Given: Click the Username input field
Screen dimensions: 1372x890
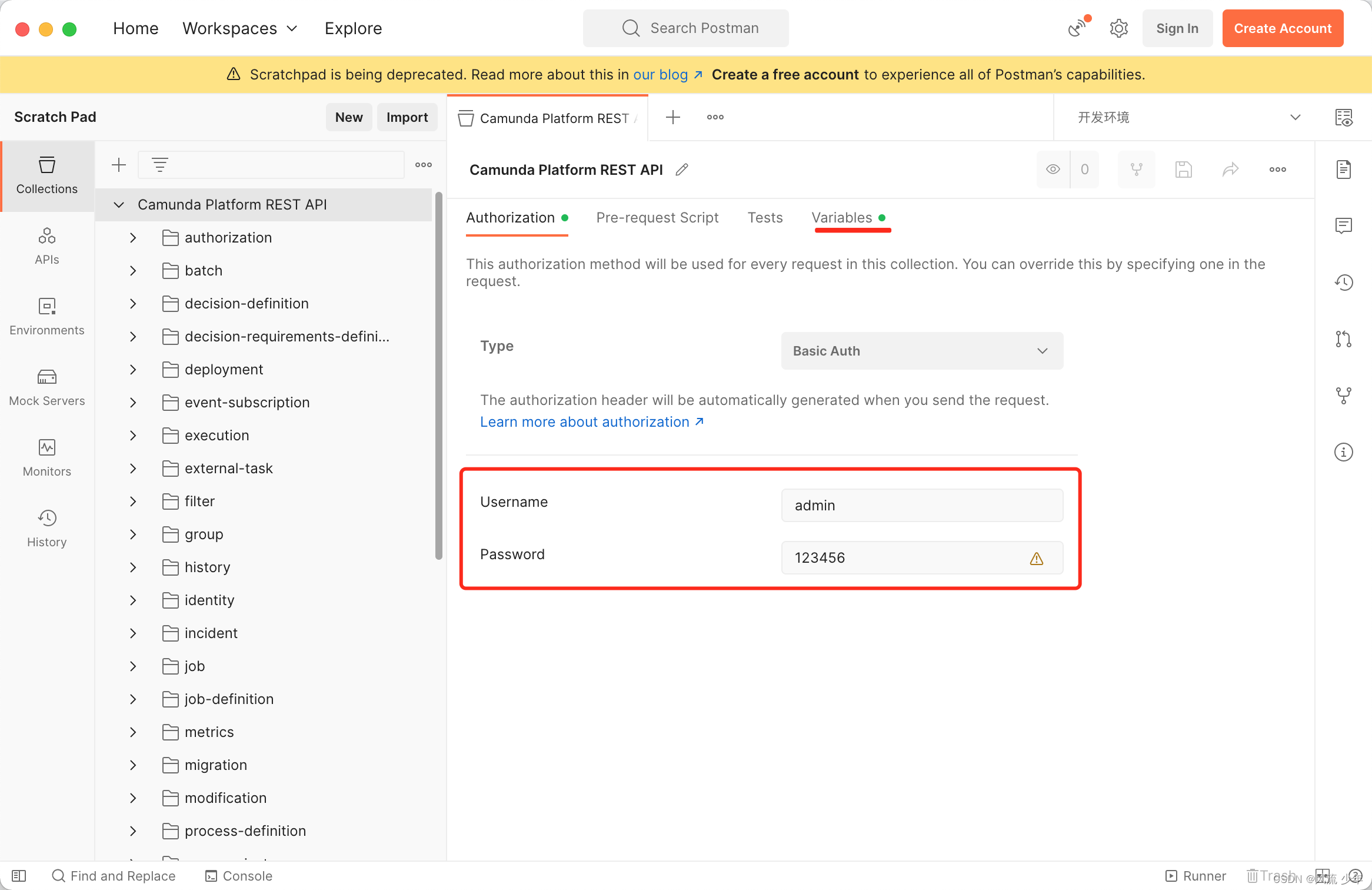Looking at the screenshot, I should 922,506.
